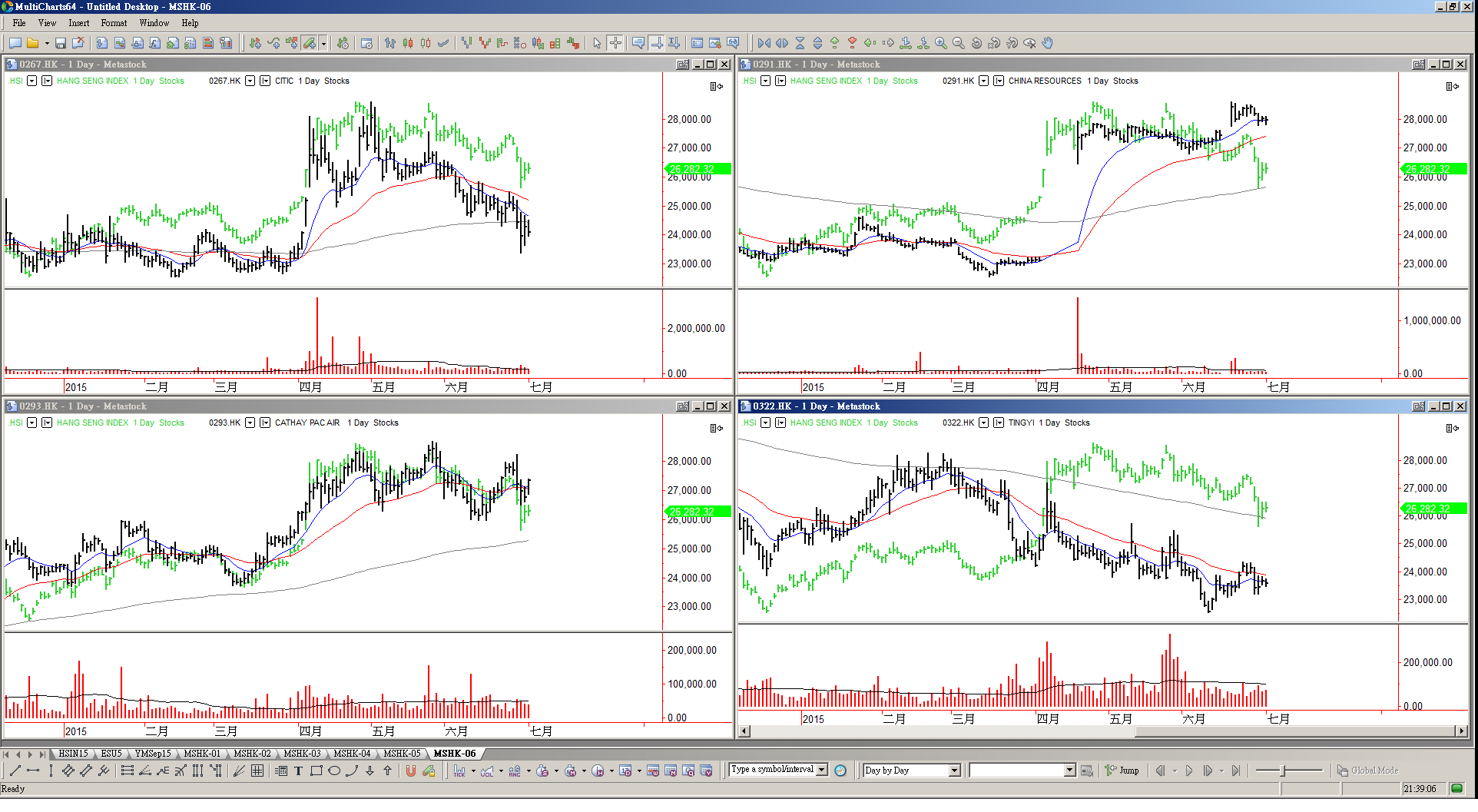Select the Rectangle drawing tool
This screenshot has height=812, width=1478.
coord(316,771)
